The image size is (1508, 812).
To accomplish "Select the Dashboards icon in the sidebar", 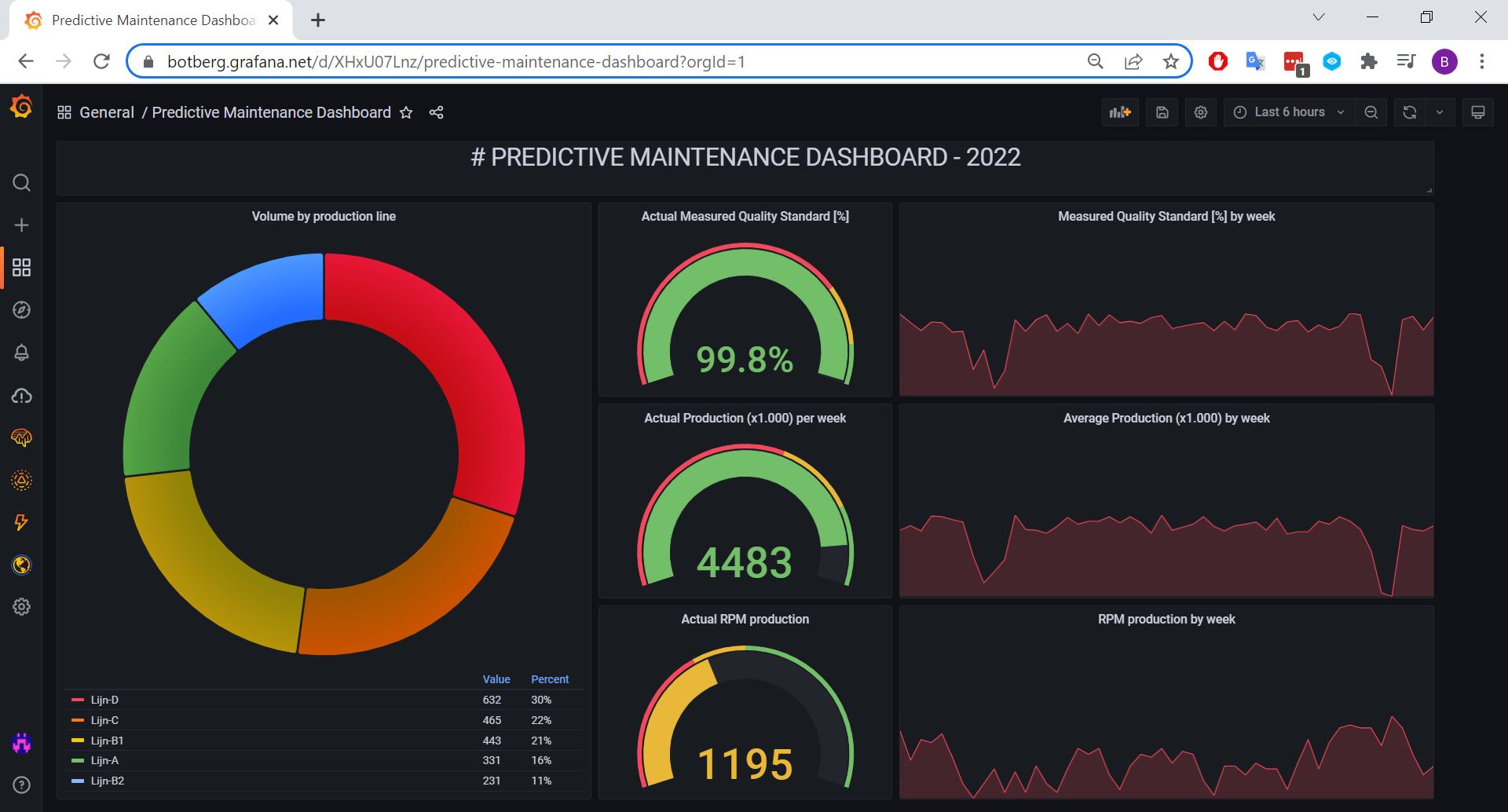I will tap(21, 267).
